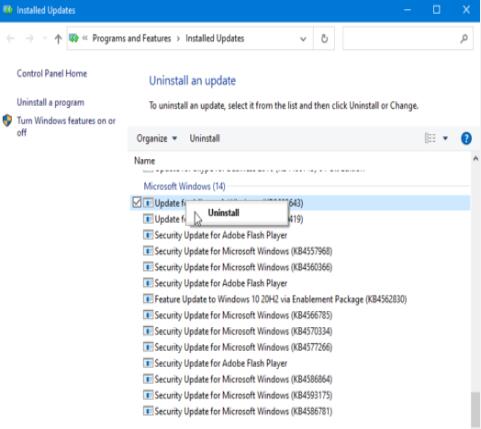Go forward using the forward arrow

click(x=29, y=39)
